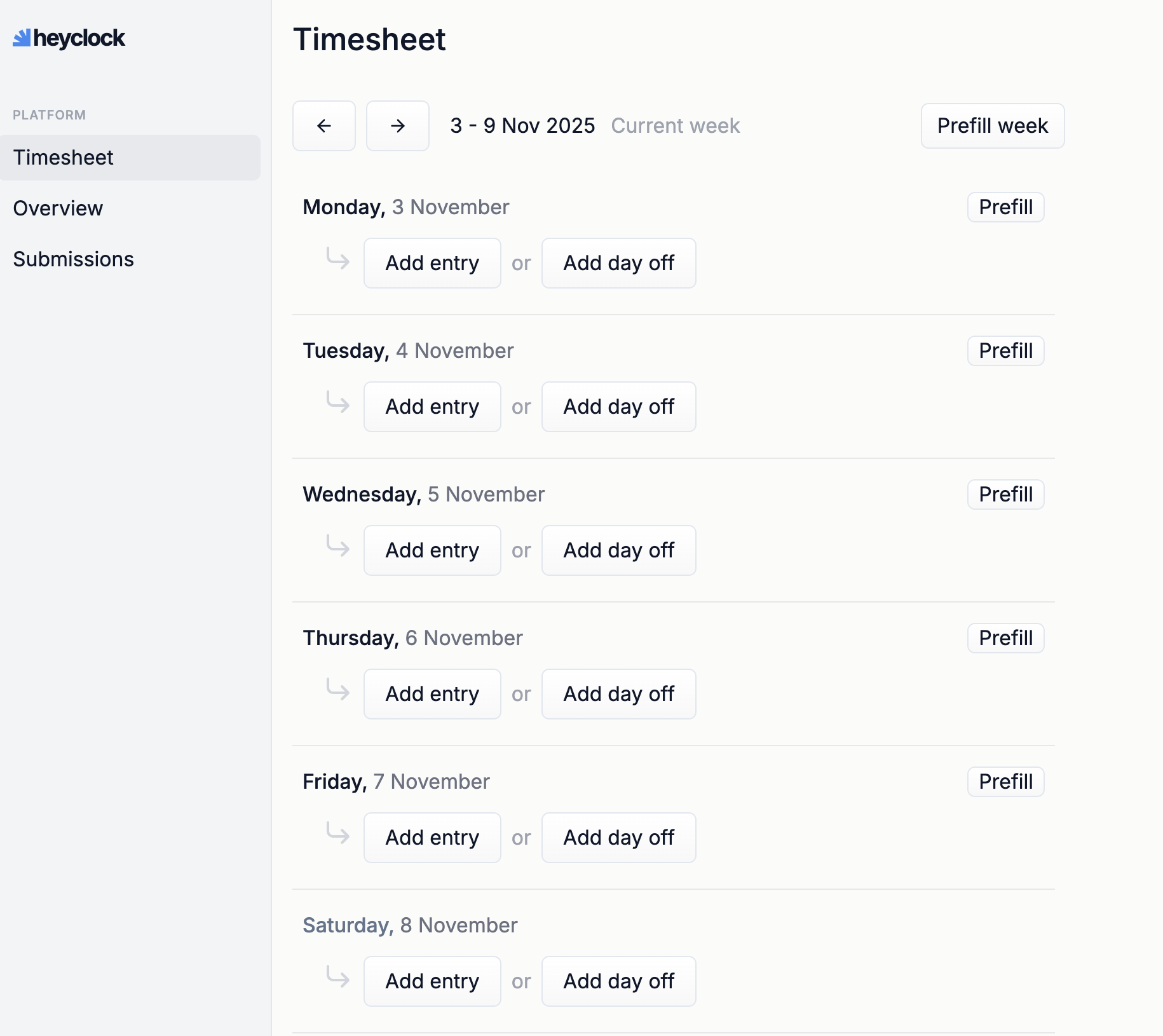Add day off on Monday
The width and height of the screenshot is (1163, 1036).
[618, 263]
